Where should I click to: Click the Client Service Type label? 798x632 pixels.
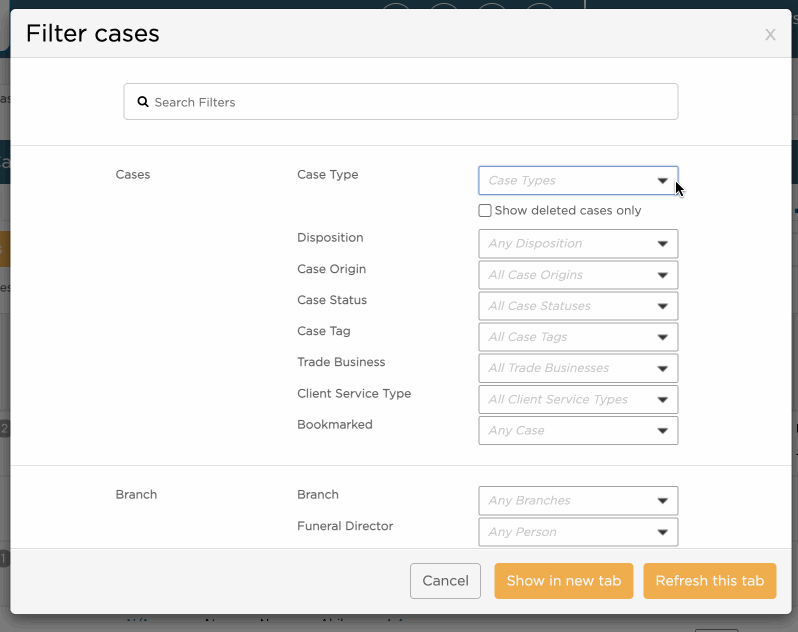(x=354, y=393)
